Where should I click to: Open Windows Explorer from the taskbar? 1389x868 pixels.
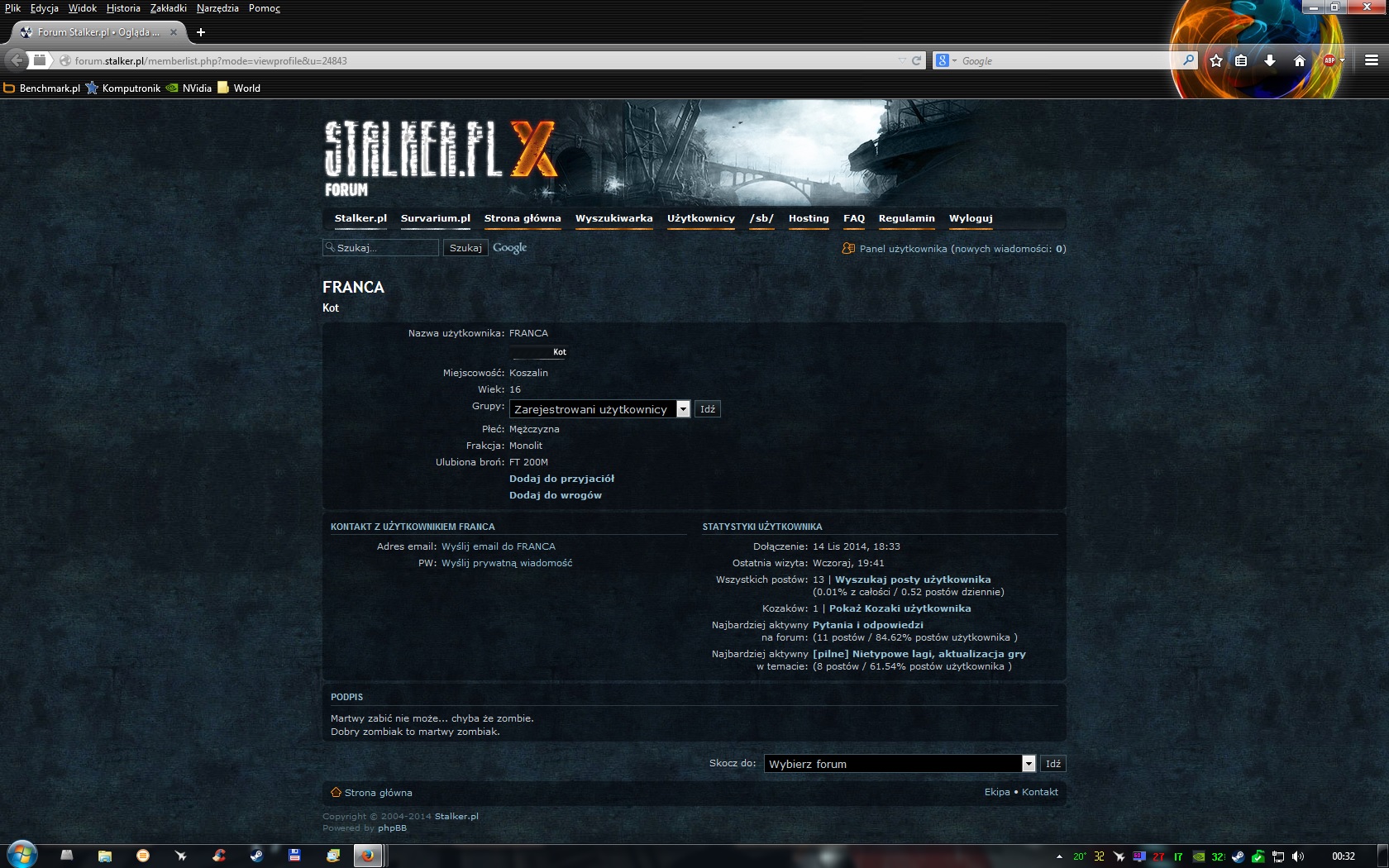105,856
